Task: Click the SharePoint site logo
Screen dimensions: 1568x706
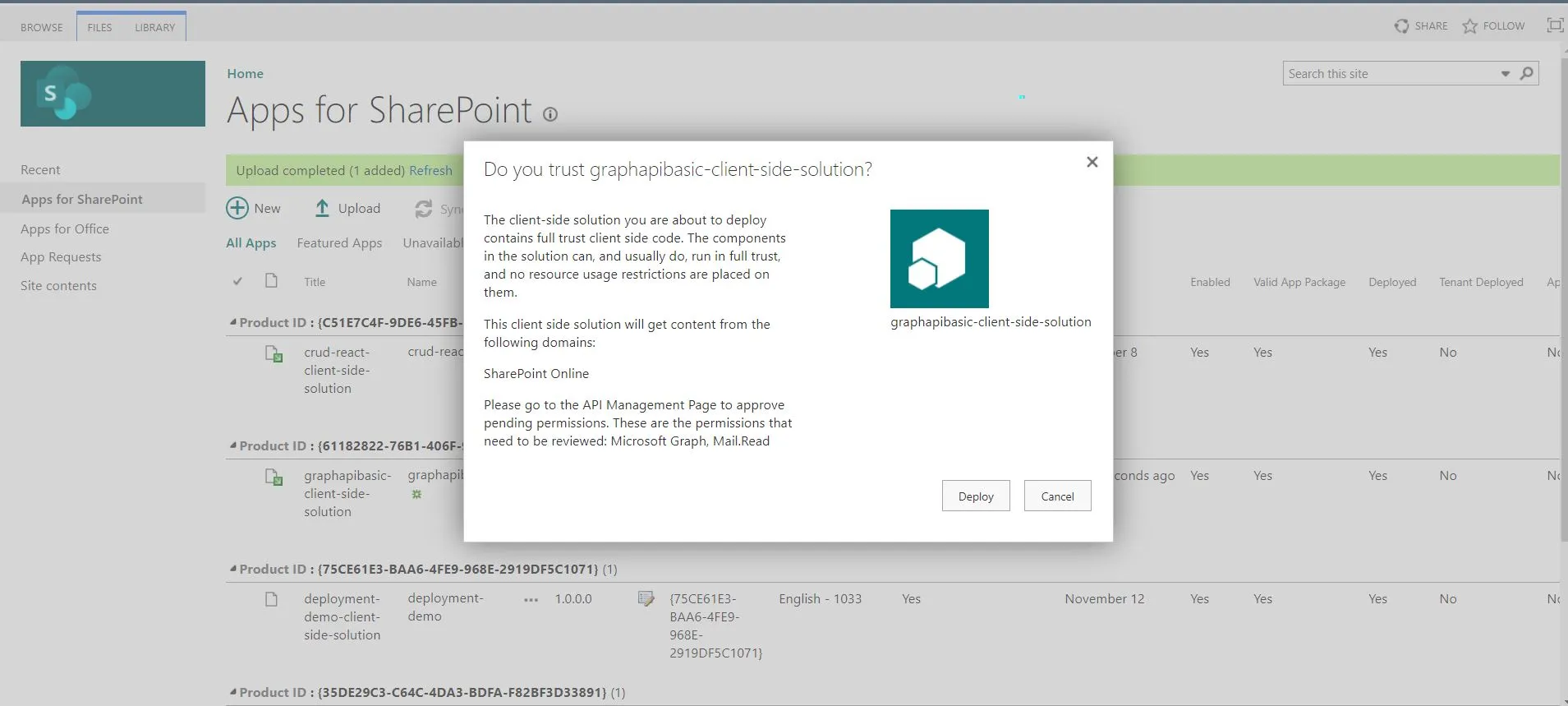Action: (x=113, y=94)
